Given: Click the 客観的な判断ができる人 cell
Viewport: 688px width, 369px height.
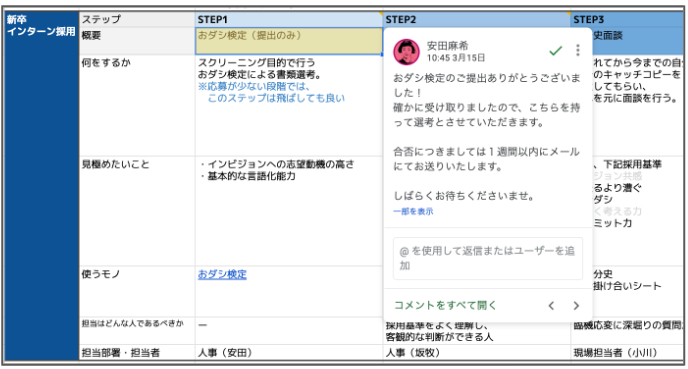Looking at the screenshot, I should [477, 333].
